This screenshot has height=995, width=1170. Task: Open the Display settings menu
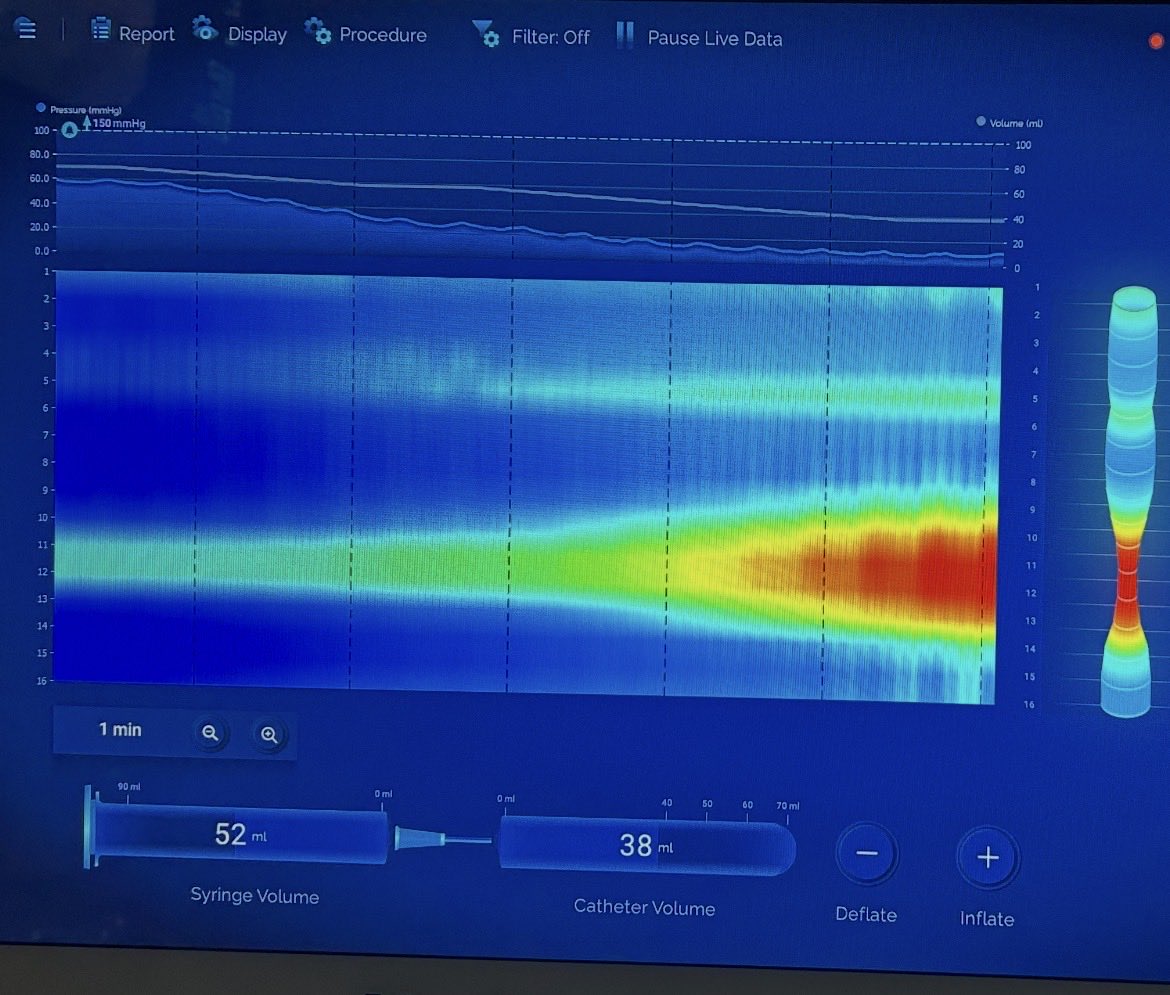point(240,33)
